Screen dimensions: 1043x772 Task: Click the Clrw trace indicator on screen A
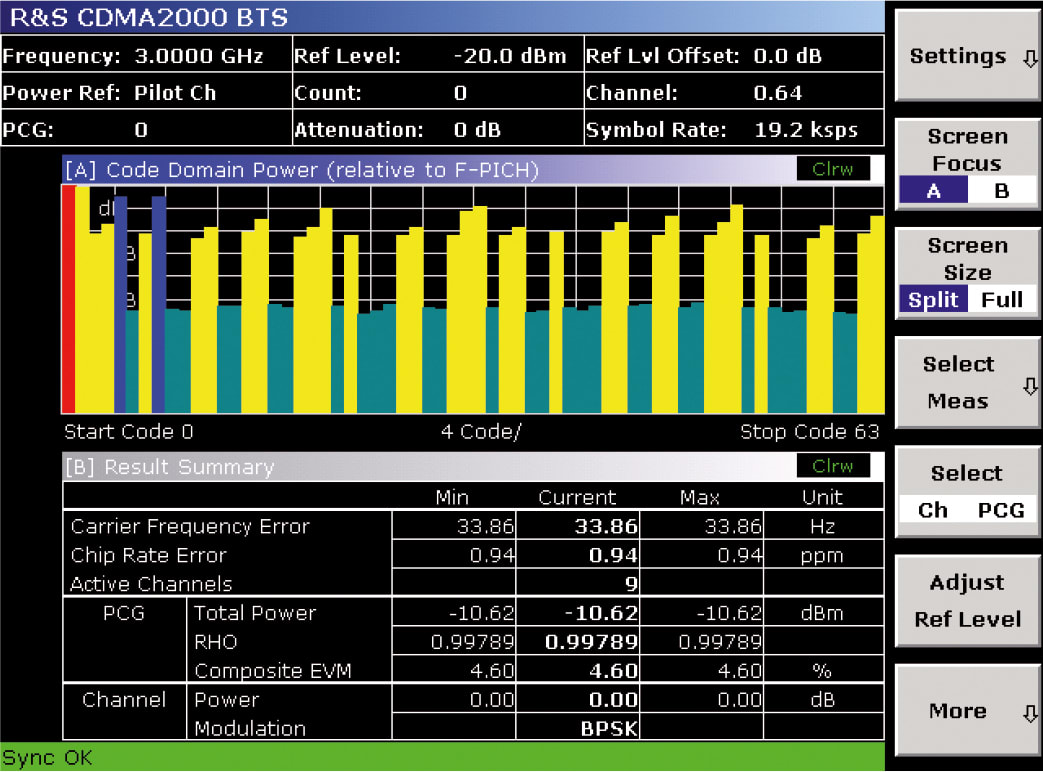tap(833, 169)
